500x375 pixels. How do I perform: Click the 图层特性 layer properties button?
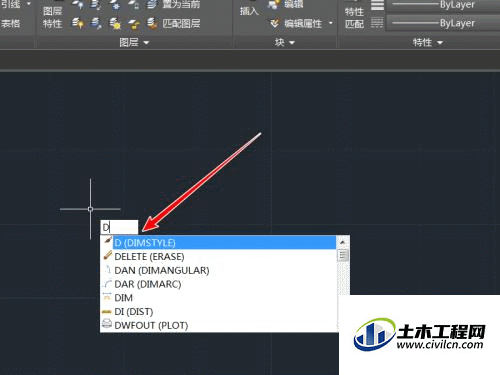52,17
